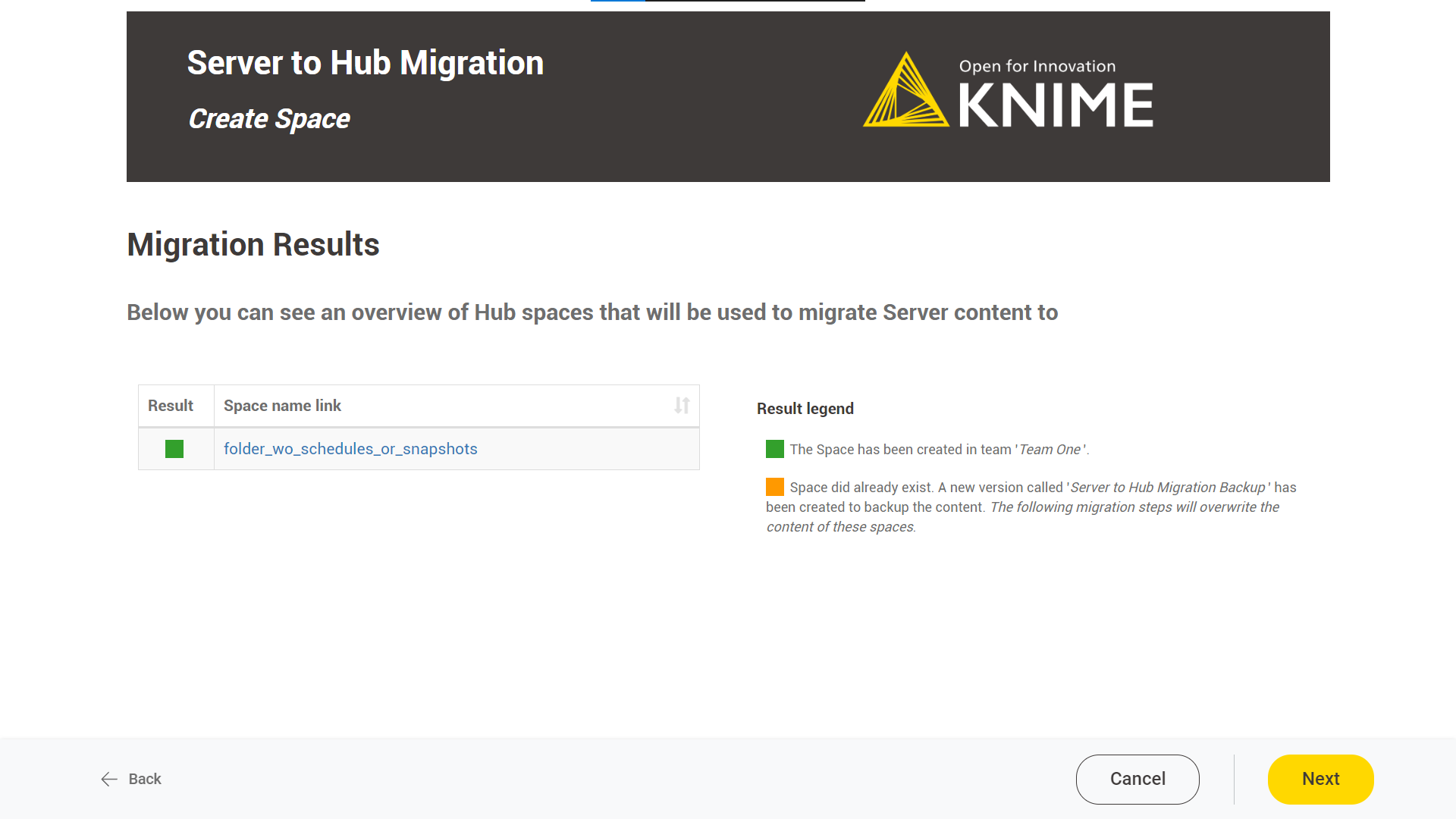Click the Migration Results heading
1456x819 pixels.
click(x=253, y=244)
